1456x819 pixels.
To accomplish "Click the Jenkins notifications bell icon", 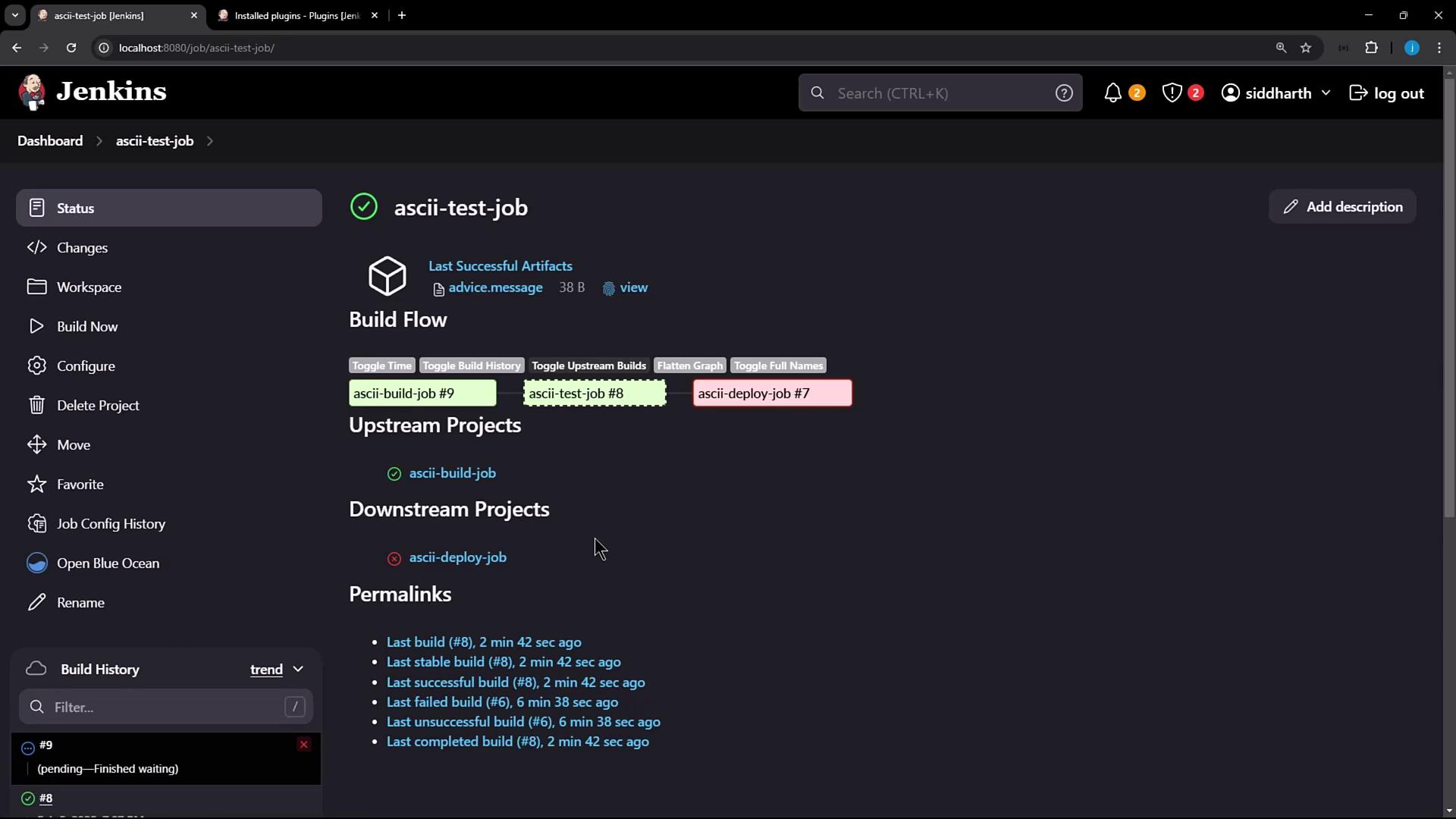I will click(x=1112, y=93).
